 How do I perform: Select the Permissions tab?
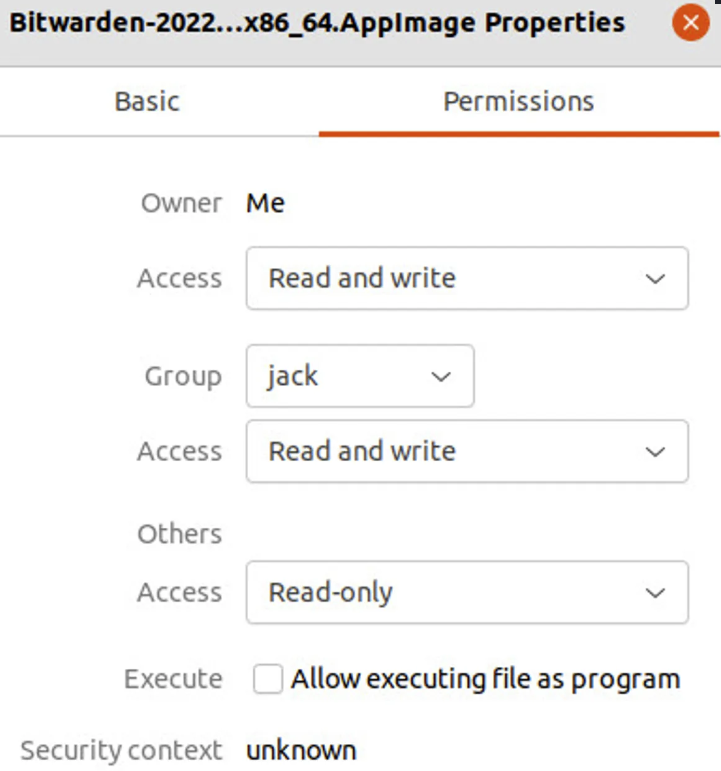518,101
